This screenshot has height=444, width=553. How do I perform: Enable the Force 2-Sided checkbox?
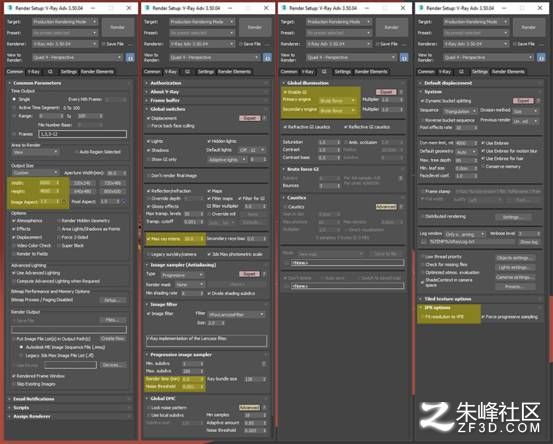pos(59,237)
